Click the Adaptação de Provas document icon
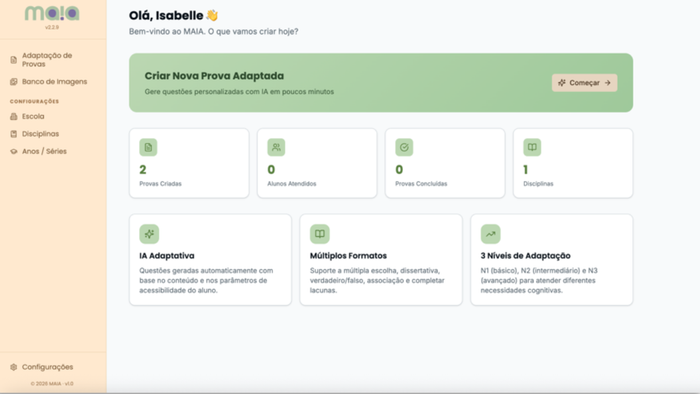The height and width of the screenshot is (394, 700). pyautogui.click(x=14, y=60)
